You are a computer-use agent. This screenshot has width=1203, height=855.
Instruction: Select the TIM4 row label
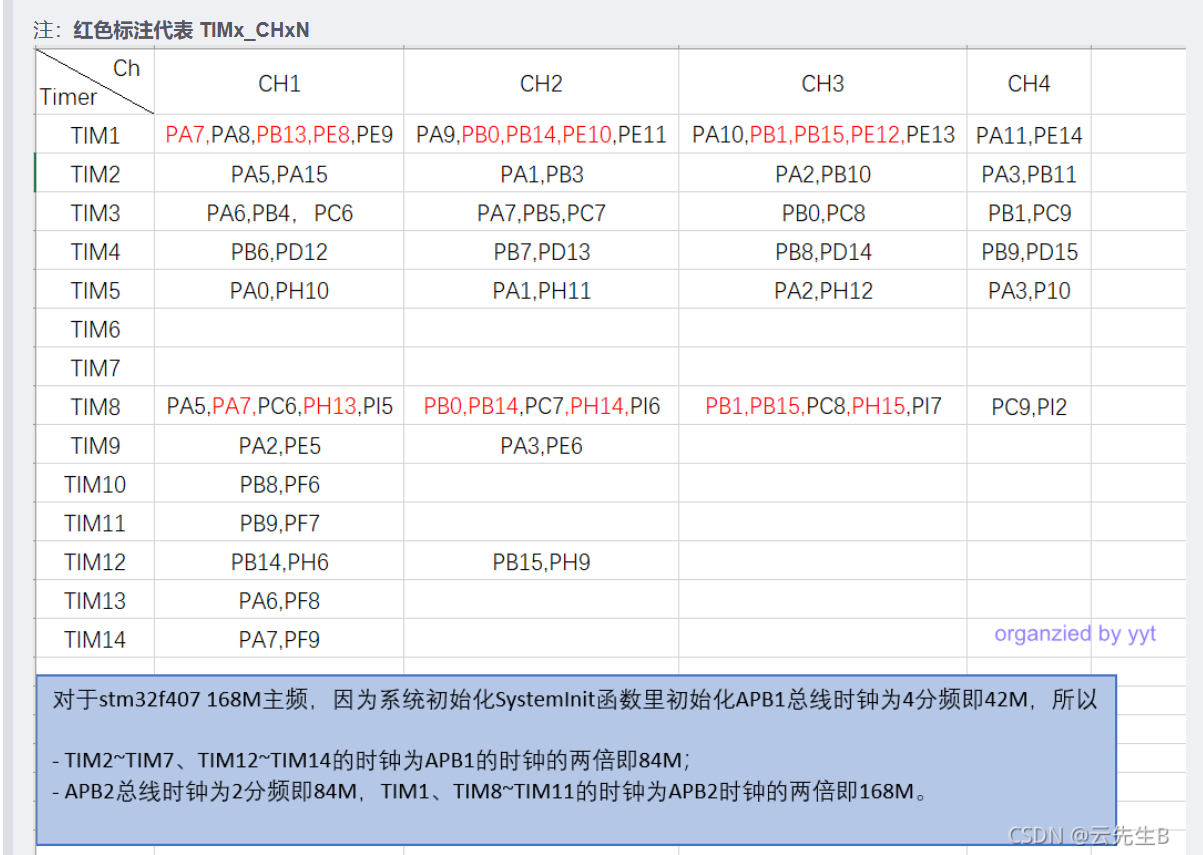click(x=95, y=252)
